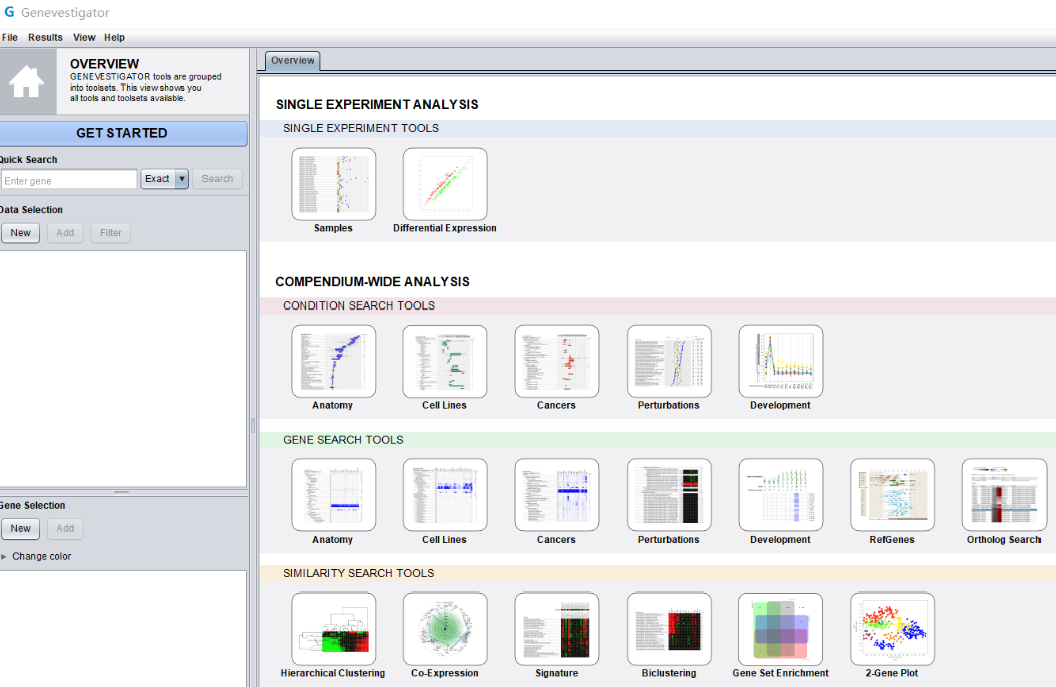Focus the Enter gene search field
The width and height of the screenshot is (1056, 687).
pyautogui.click(x=69, y=179)
